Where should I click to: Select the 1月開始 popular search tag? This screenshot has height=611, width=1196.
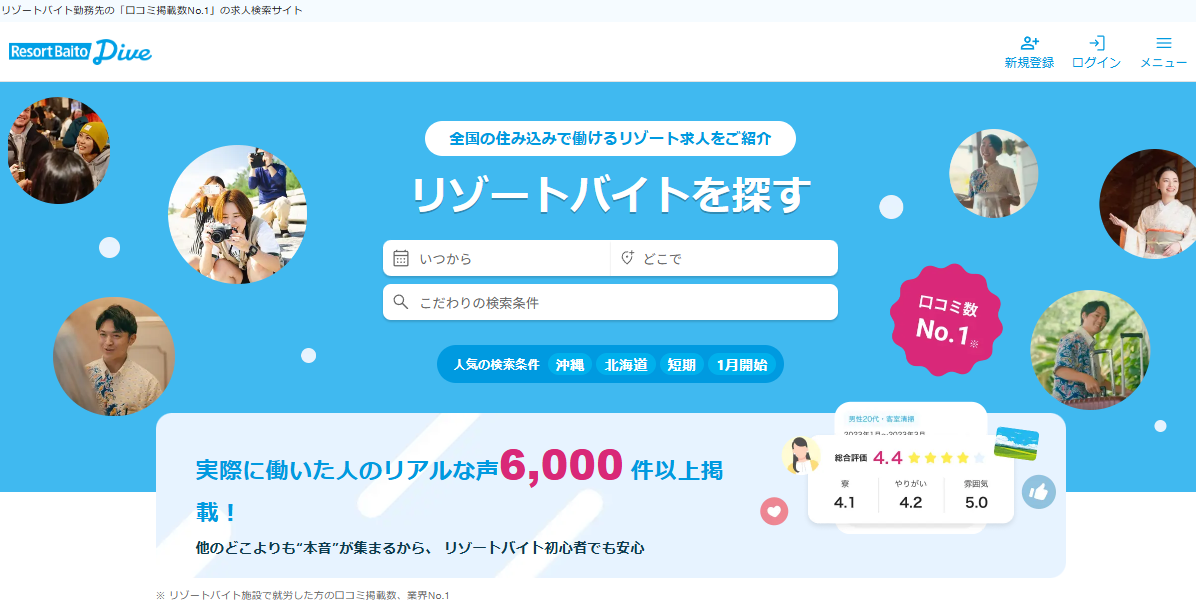(x=742, y=365)
